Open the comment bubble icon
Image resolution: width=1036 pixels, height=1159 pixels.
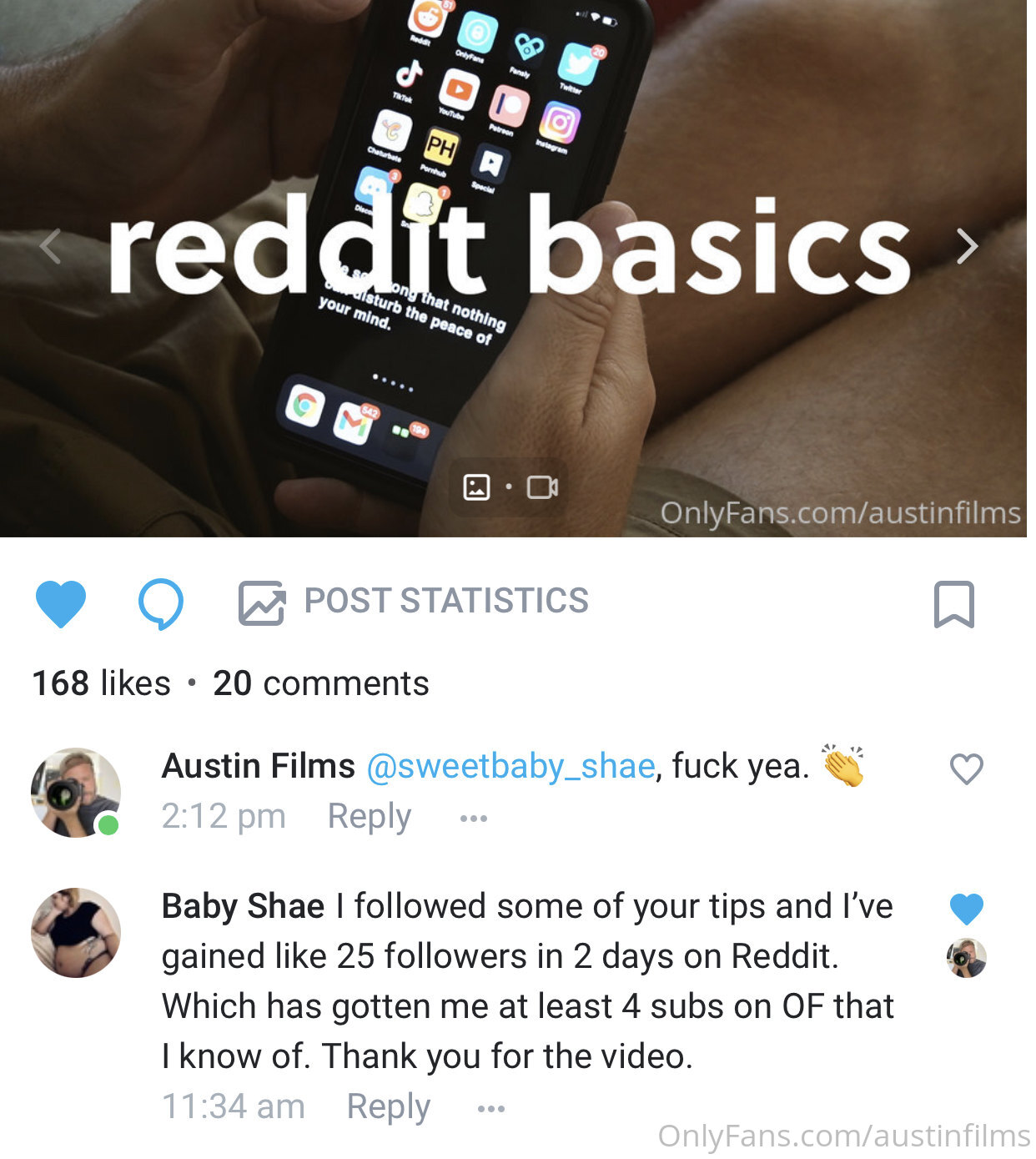coord(161,603)
